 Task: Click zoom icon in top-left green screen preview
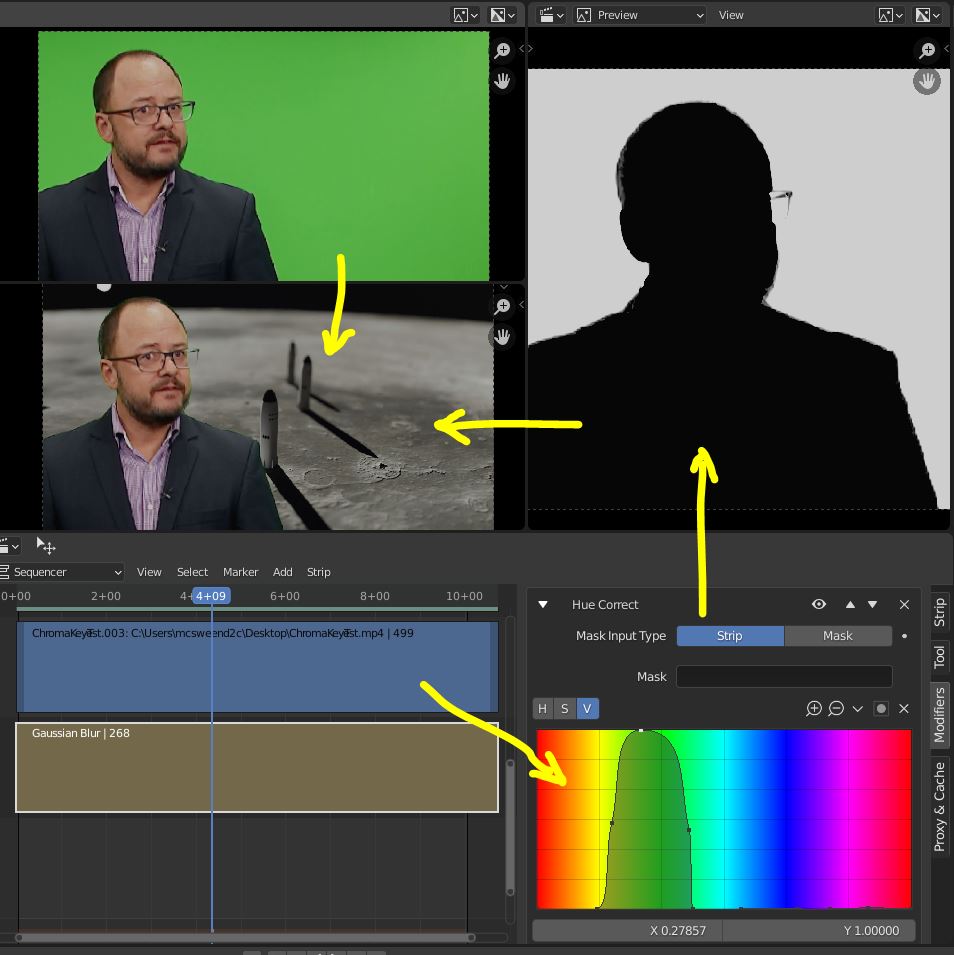502,50
